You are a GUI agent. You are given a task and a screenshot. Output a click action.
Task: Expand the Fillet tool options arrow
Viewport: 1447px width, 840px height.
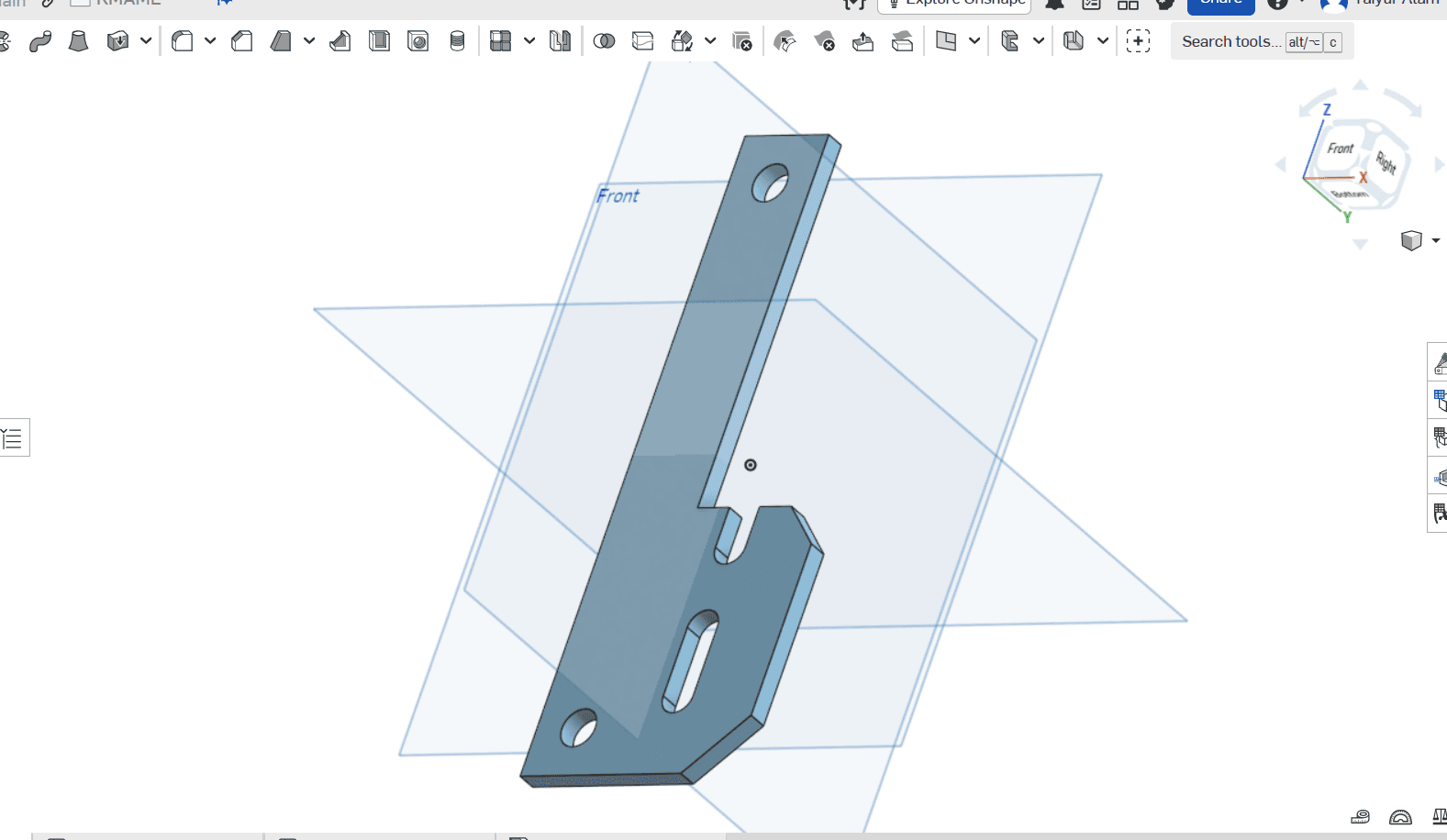click(x=210, y=41)
